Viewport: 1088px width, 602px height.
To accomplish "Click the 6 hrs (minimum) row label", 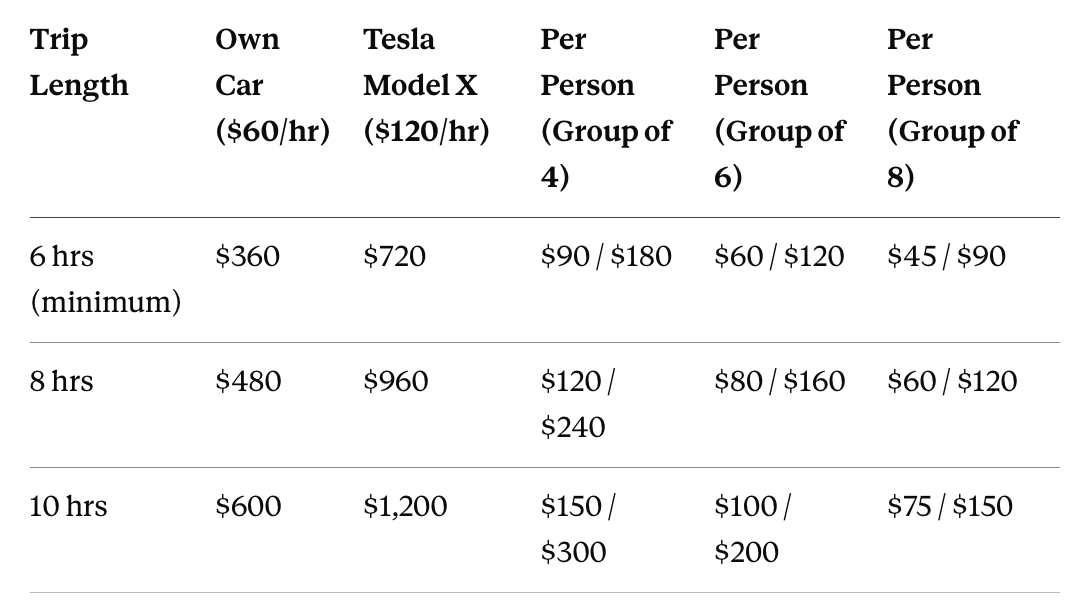I will (105, 280).
